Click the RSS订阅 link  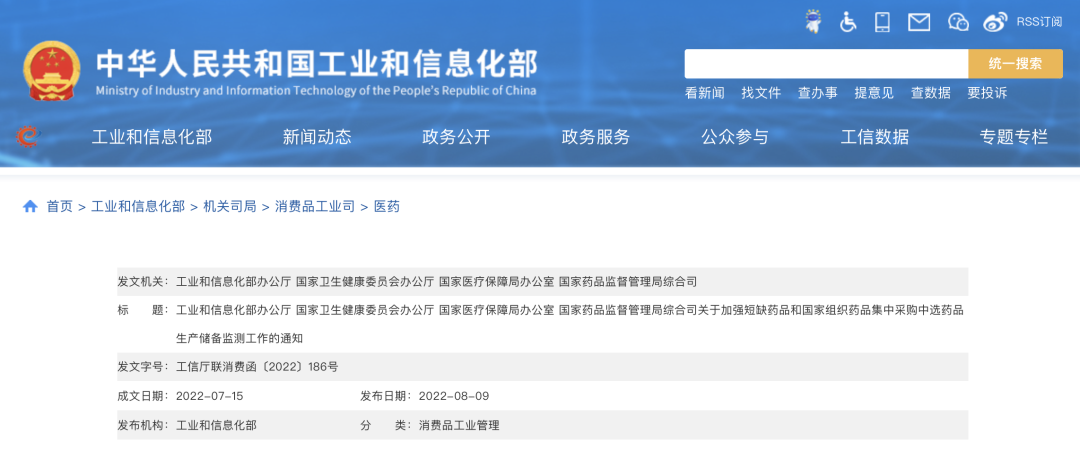point(1039,21)
